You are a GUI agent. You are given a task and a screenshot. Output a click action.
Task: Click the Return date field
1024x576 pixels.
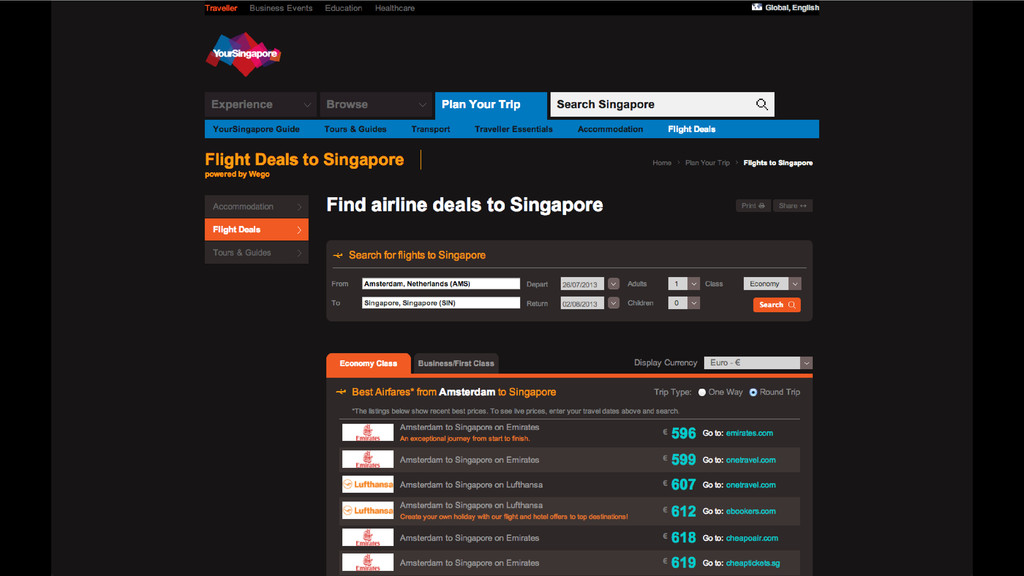[582, 304]
